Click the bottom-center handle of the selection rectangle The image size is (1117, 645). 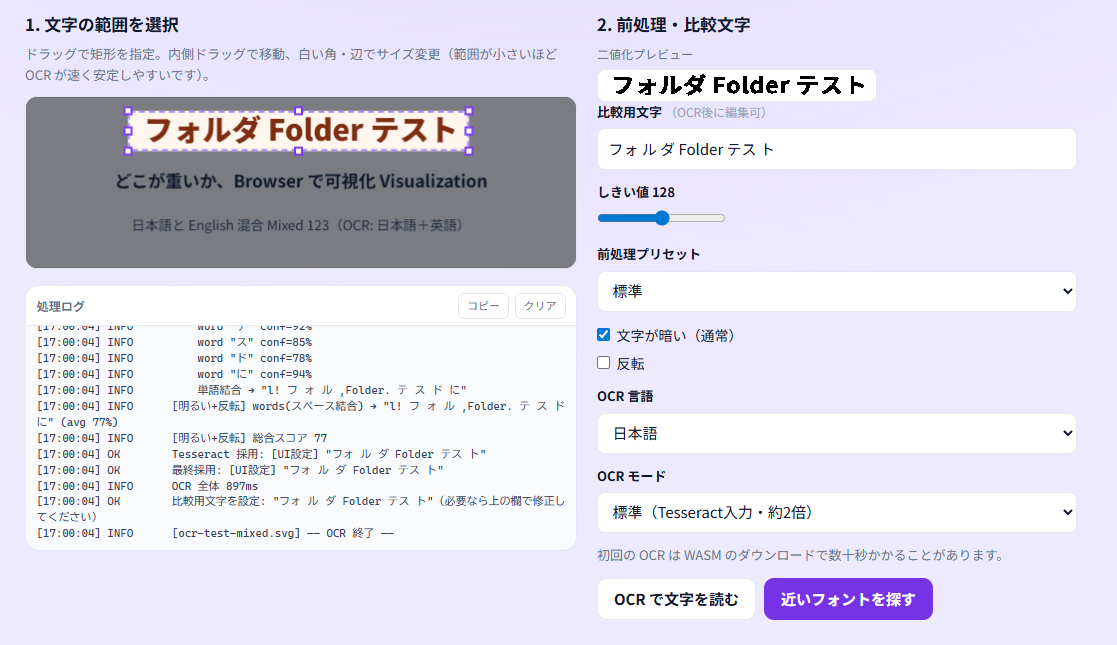[298, 151]
